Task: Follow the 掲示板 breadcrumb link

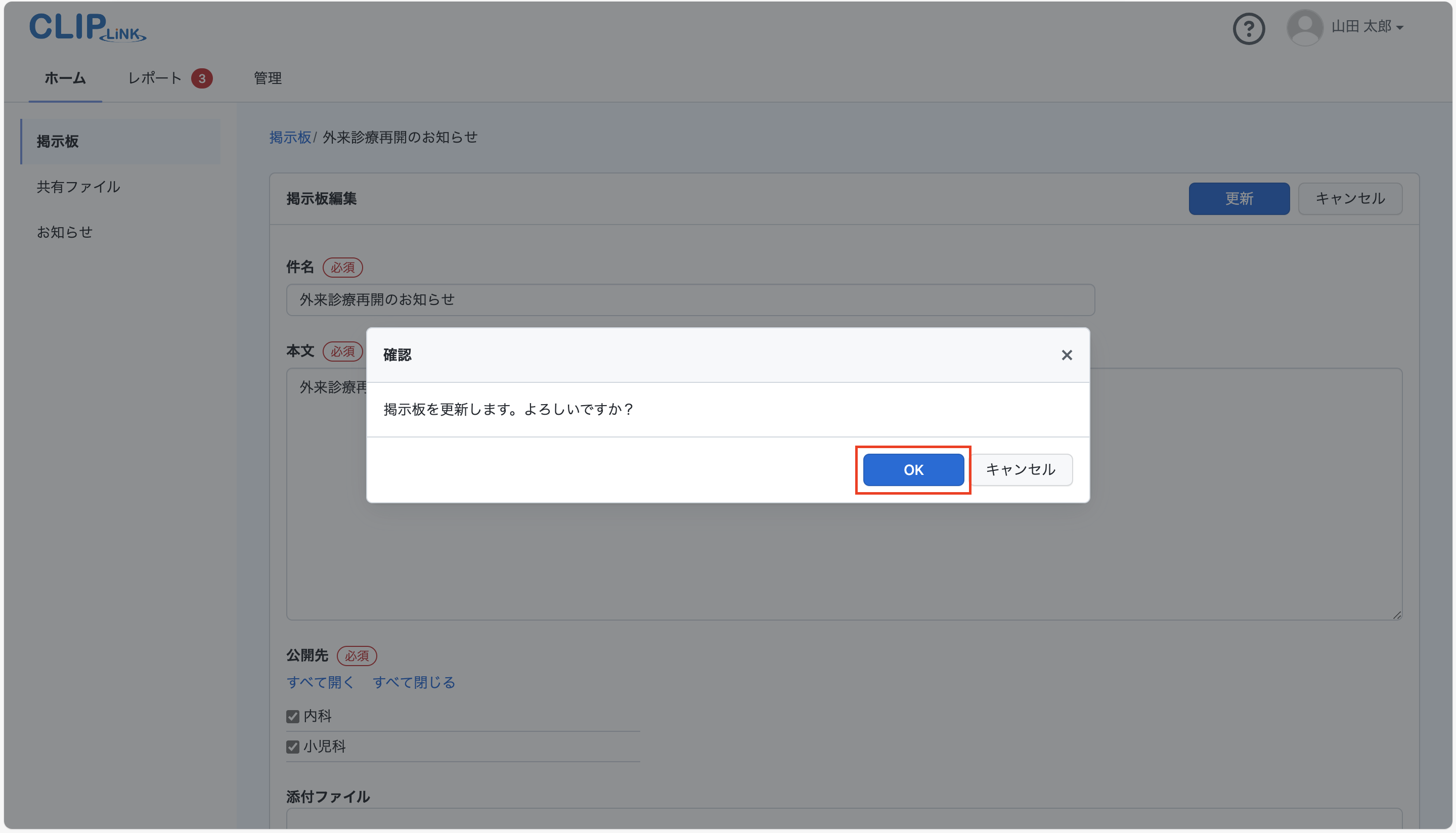Action: pos(290,137)
